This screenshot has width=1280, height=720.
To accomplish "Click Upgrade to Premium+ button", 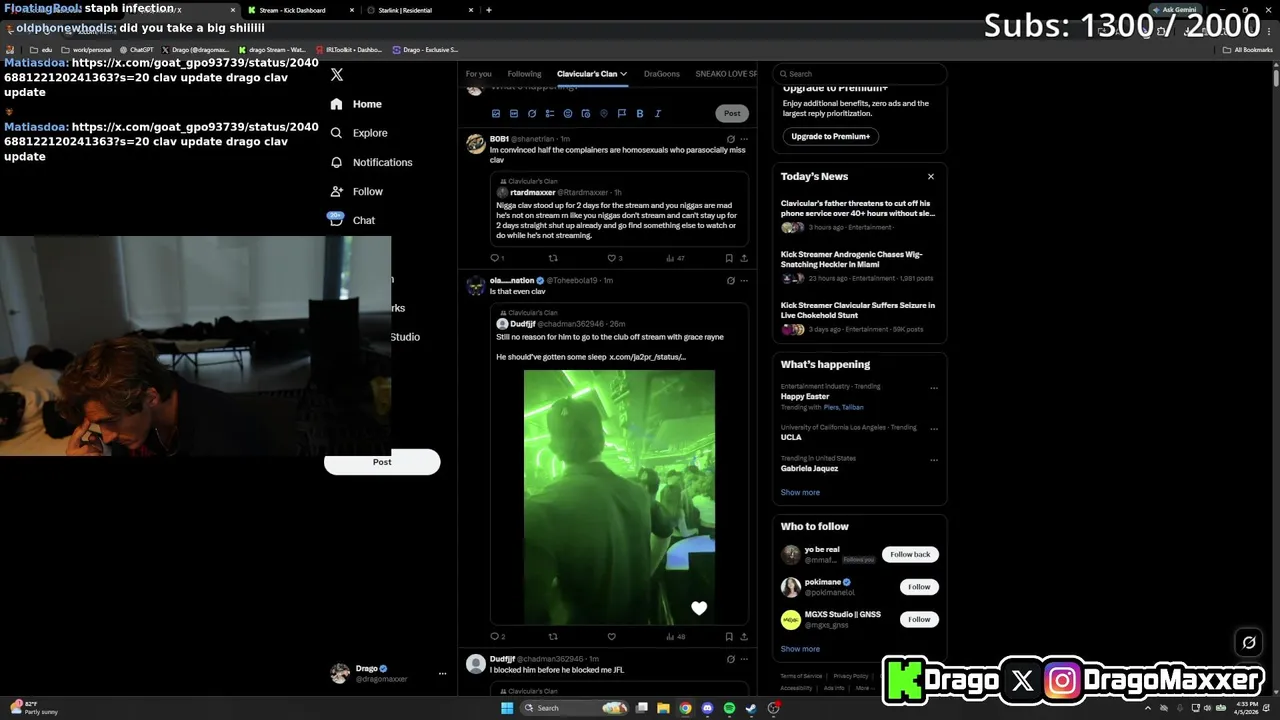I will click(x=830, y=136).
